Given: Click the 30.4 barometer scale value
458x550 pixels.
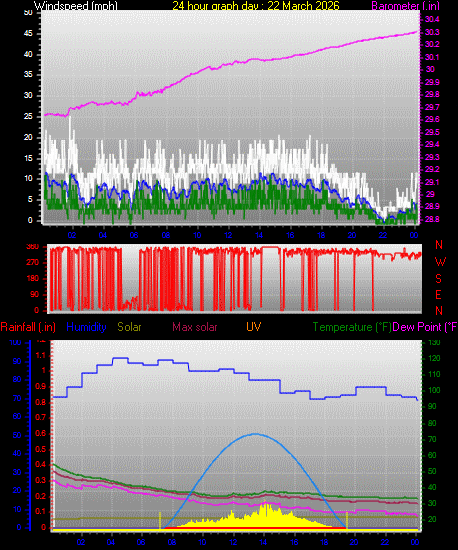Looking at the screenshot, I should coord(432,19).
